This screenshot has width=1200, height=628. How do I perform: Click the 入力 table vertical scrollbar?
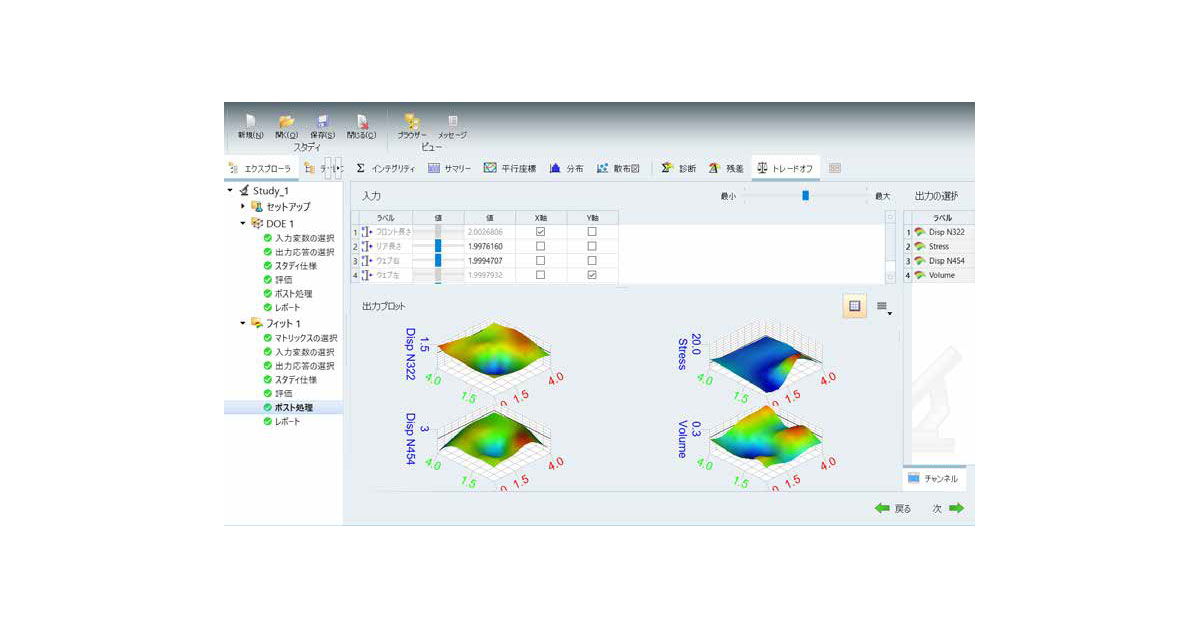coord(890,246)
